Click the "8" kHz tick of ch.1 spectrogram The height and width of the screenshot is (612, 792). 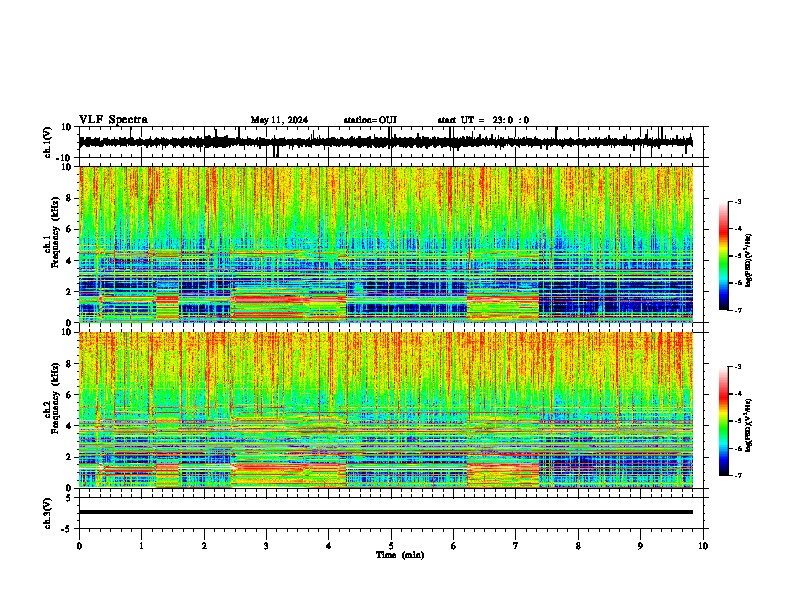[70, 198]
